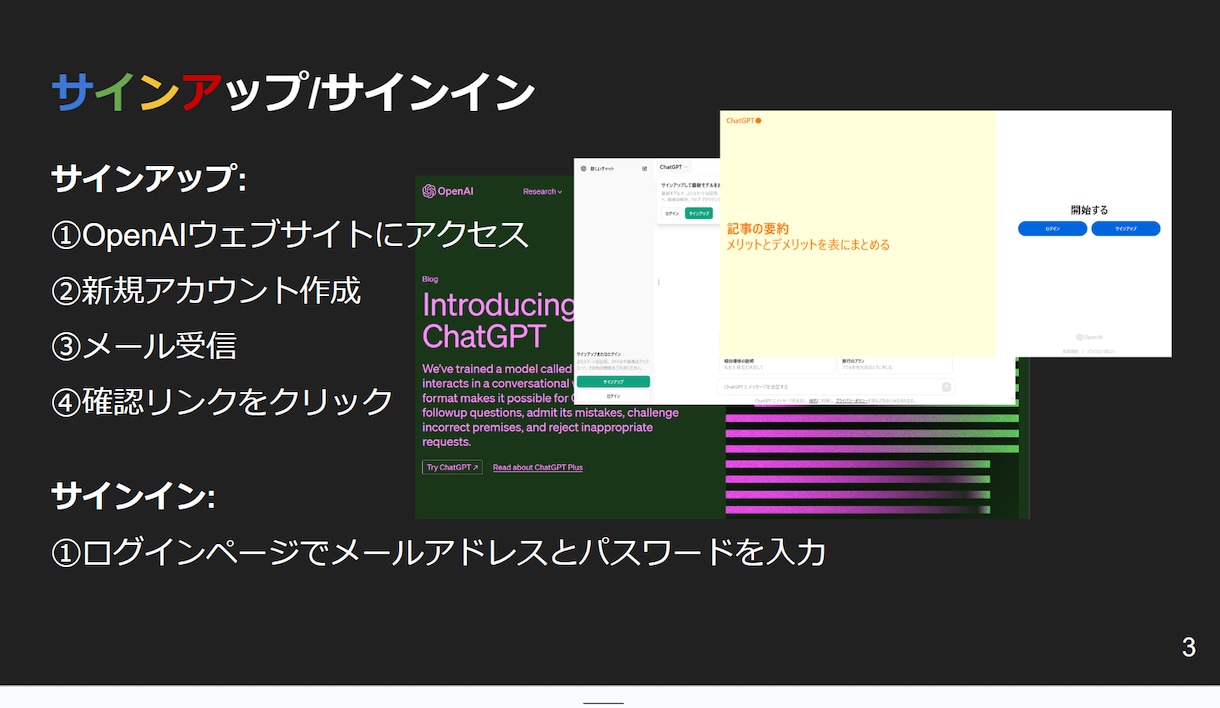Click green サインアップ at the sidebar bottom
The image size is (1220, 708).
[613, 382]
